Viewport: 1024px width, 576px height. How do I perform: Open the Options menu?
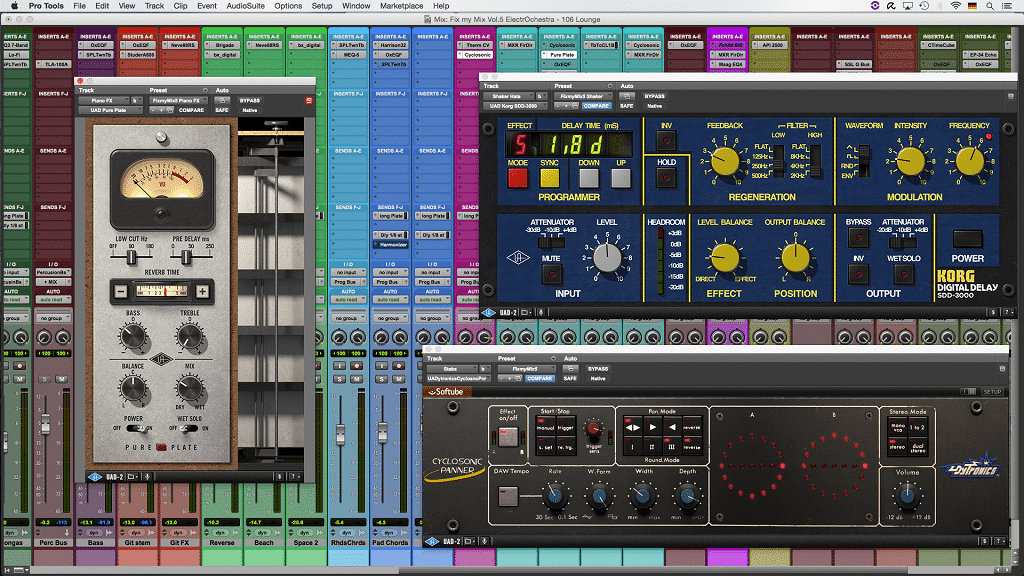point(288,6)
